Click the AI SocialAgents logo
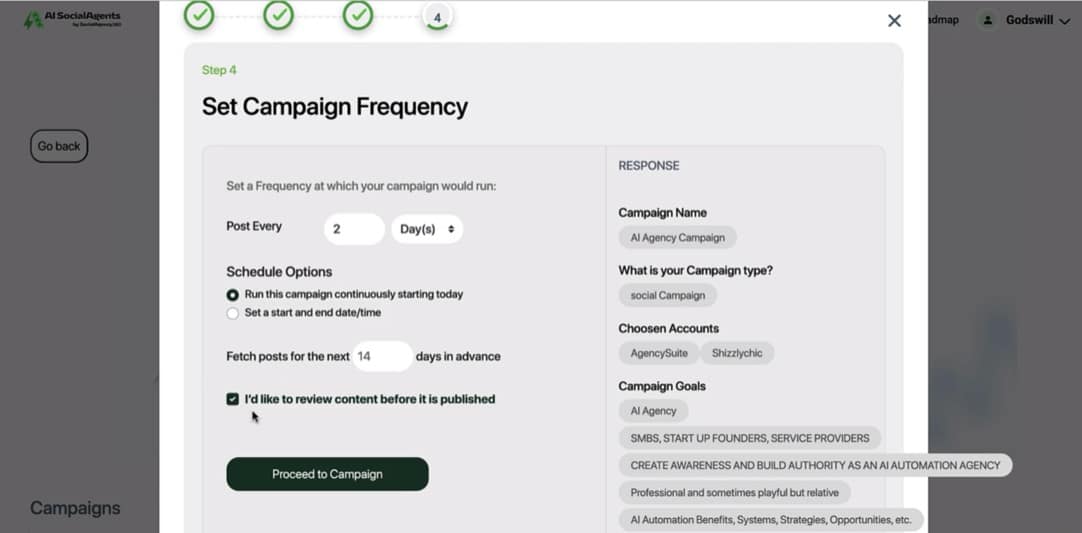This screenshot has height=533, width=1082. click(x=73, y=19)
